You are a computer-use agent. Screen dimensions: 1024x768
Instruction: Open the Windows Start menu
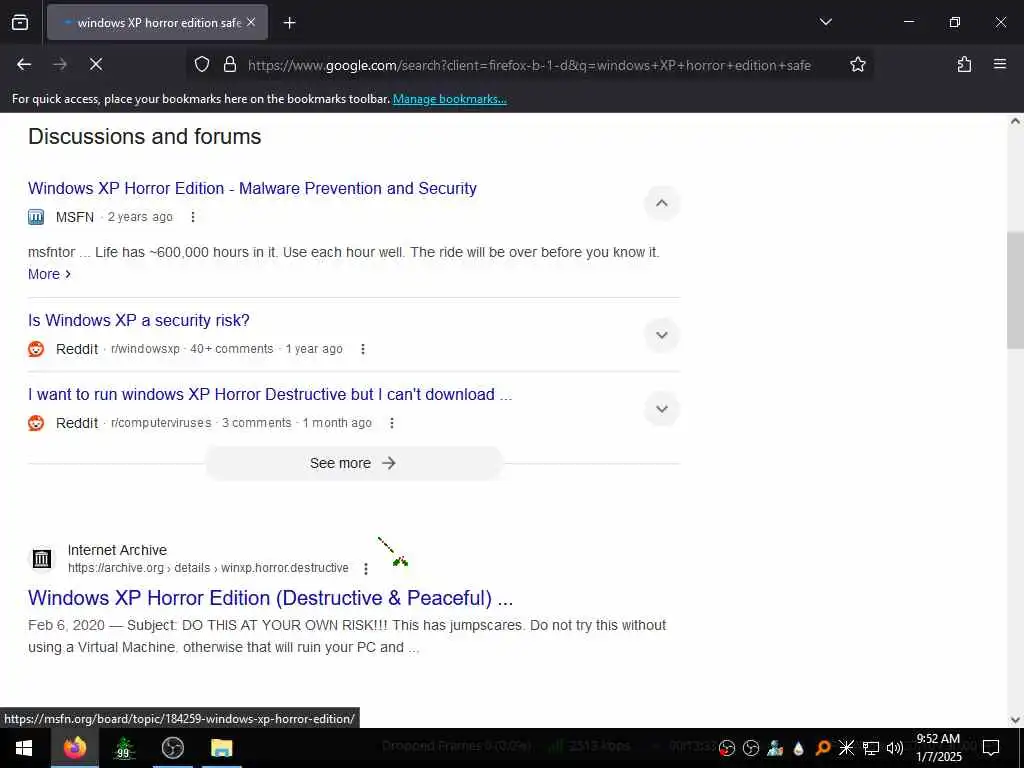click(x=24, y=748)
